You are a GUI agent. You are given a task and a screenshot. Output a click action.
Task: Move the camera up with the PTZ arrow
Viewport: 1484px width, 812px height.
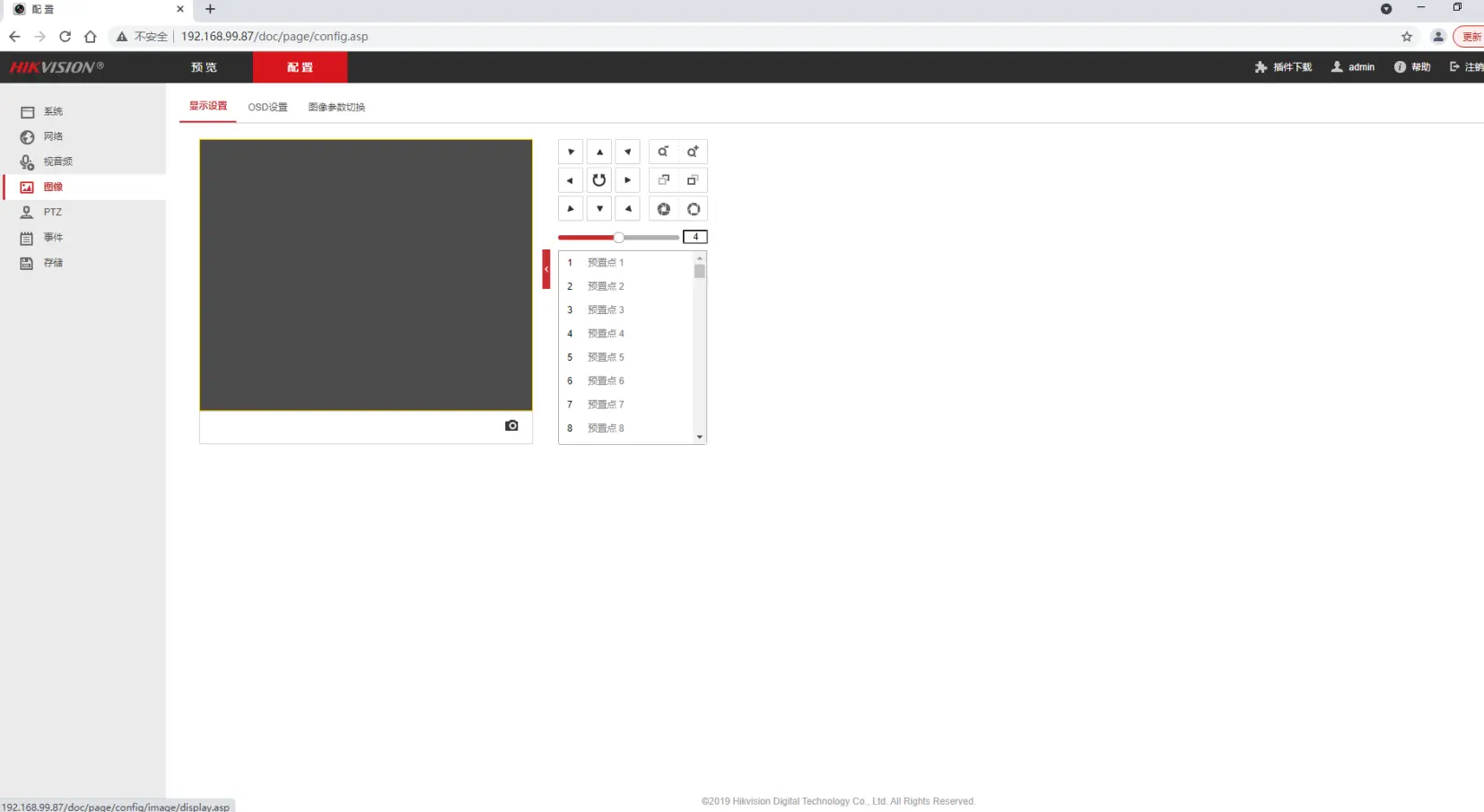point(599,152)
